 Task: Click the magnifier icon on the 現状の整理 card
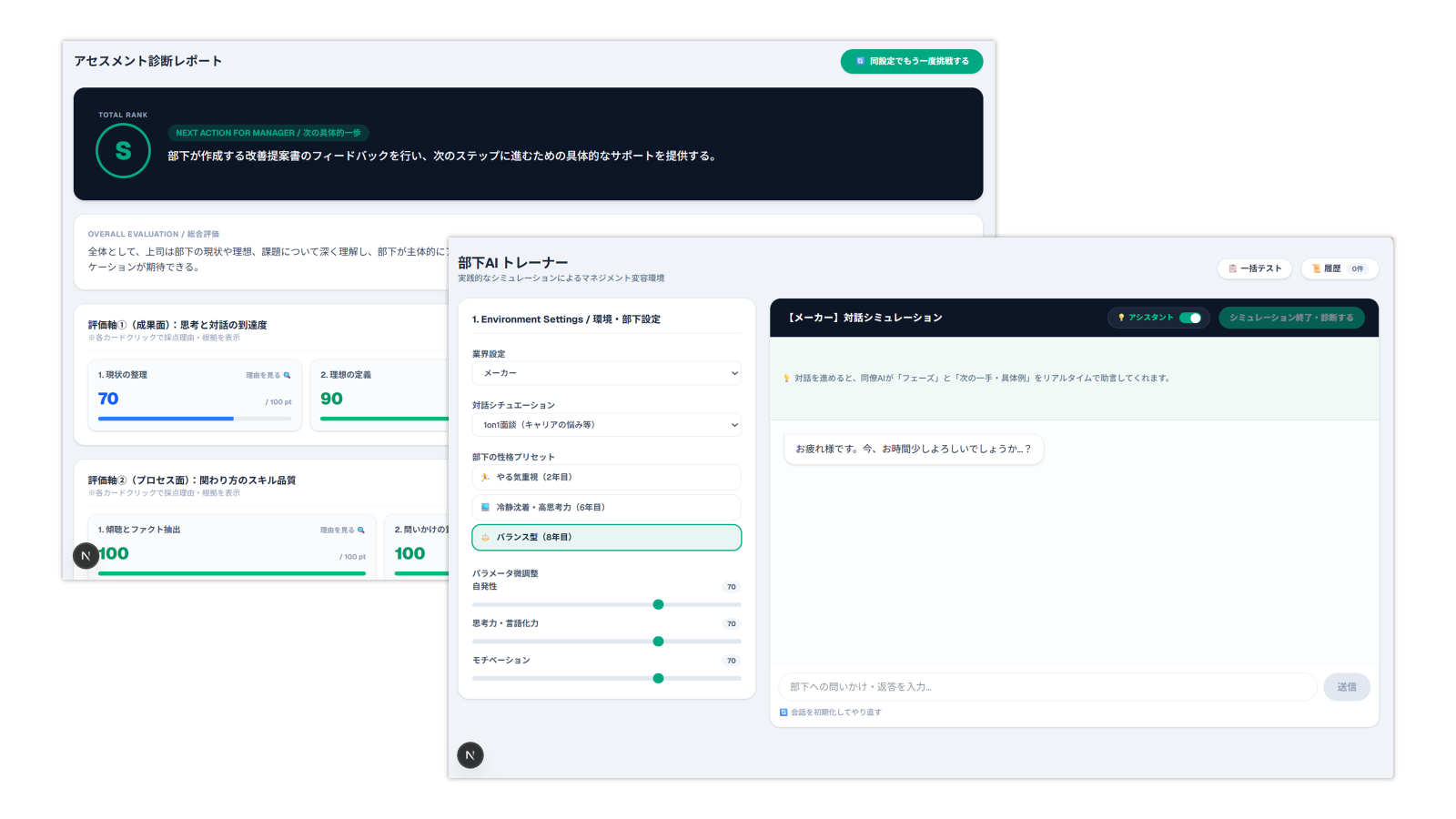click(x=287, y=375)
